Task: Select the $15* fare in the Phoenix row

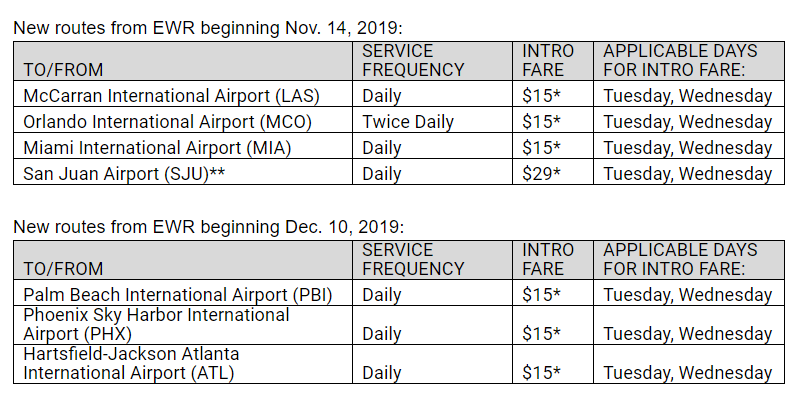Action: click(541, 333)
